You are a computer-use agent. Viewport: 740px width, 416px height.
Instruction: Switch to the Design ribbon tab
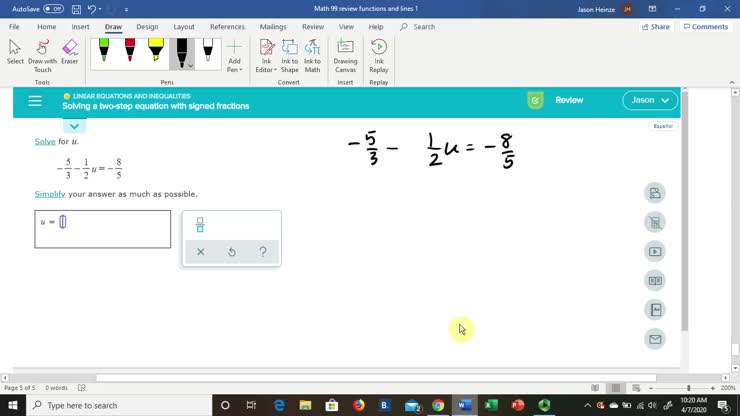(x=147, y=27)
